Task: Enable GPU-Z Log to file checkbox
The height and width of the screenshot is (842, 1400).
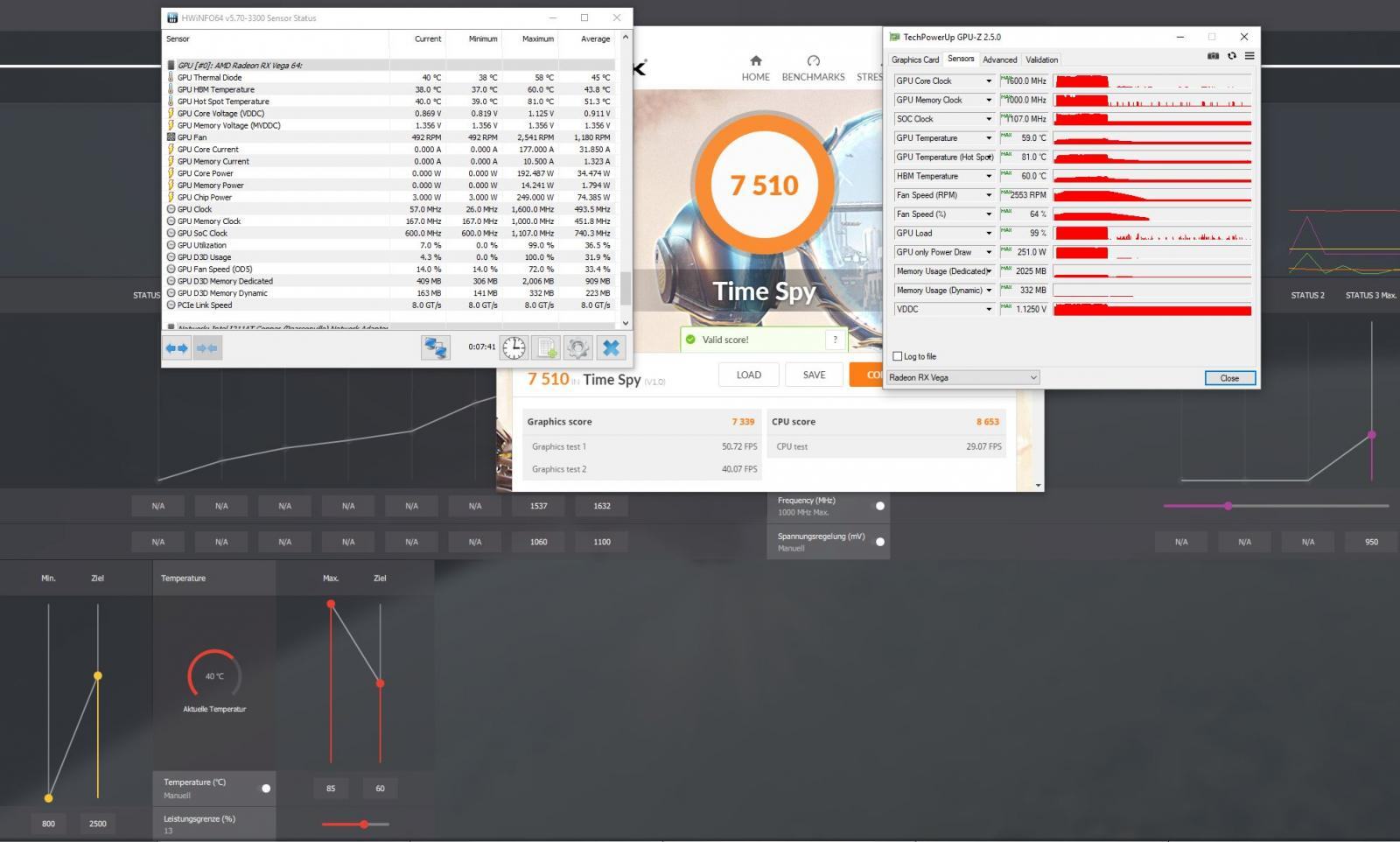Action: [897, 356]
